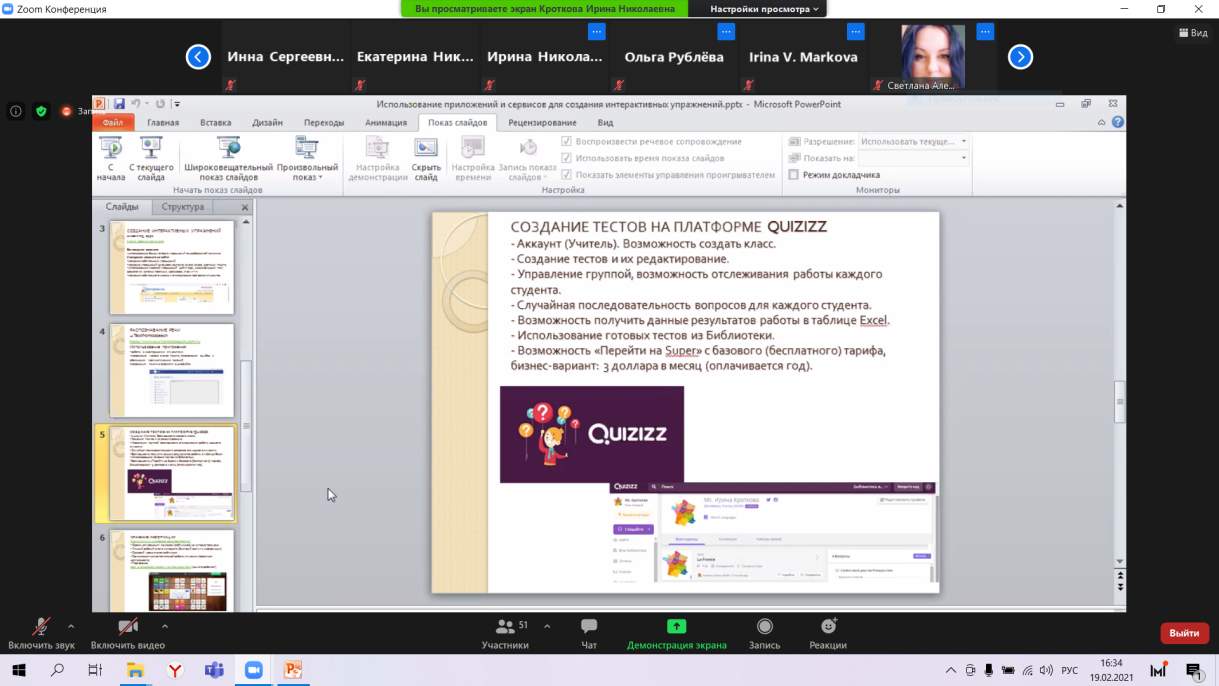Viewport: 1219px width, 686px height.
Task: Open File Explorer from the taskbar
Action: point(135,670)
